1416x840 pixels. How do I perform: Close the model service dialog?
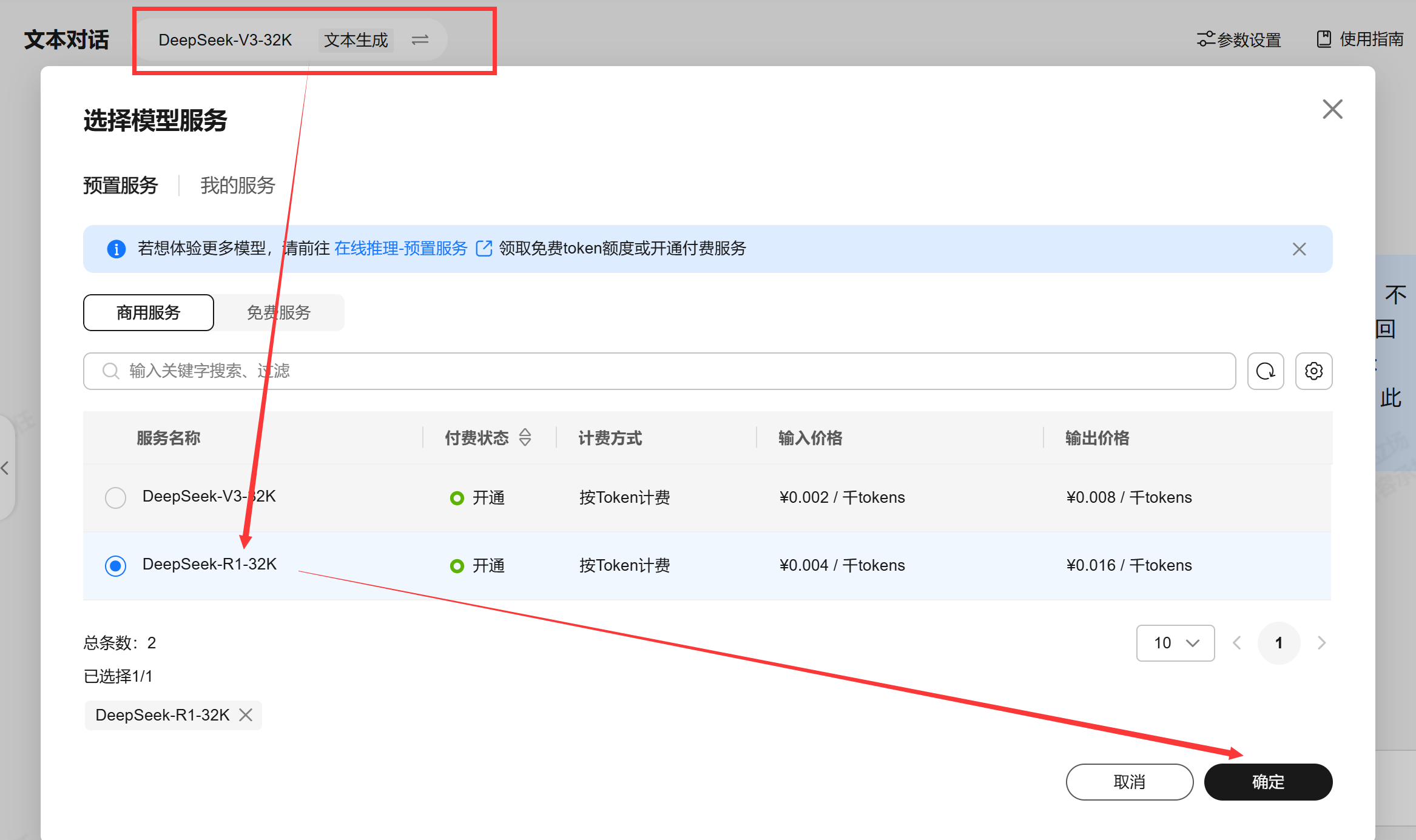1332,110
